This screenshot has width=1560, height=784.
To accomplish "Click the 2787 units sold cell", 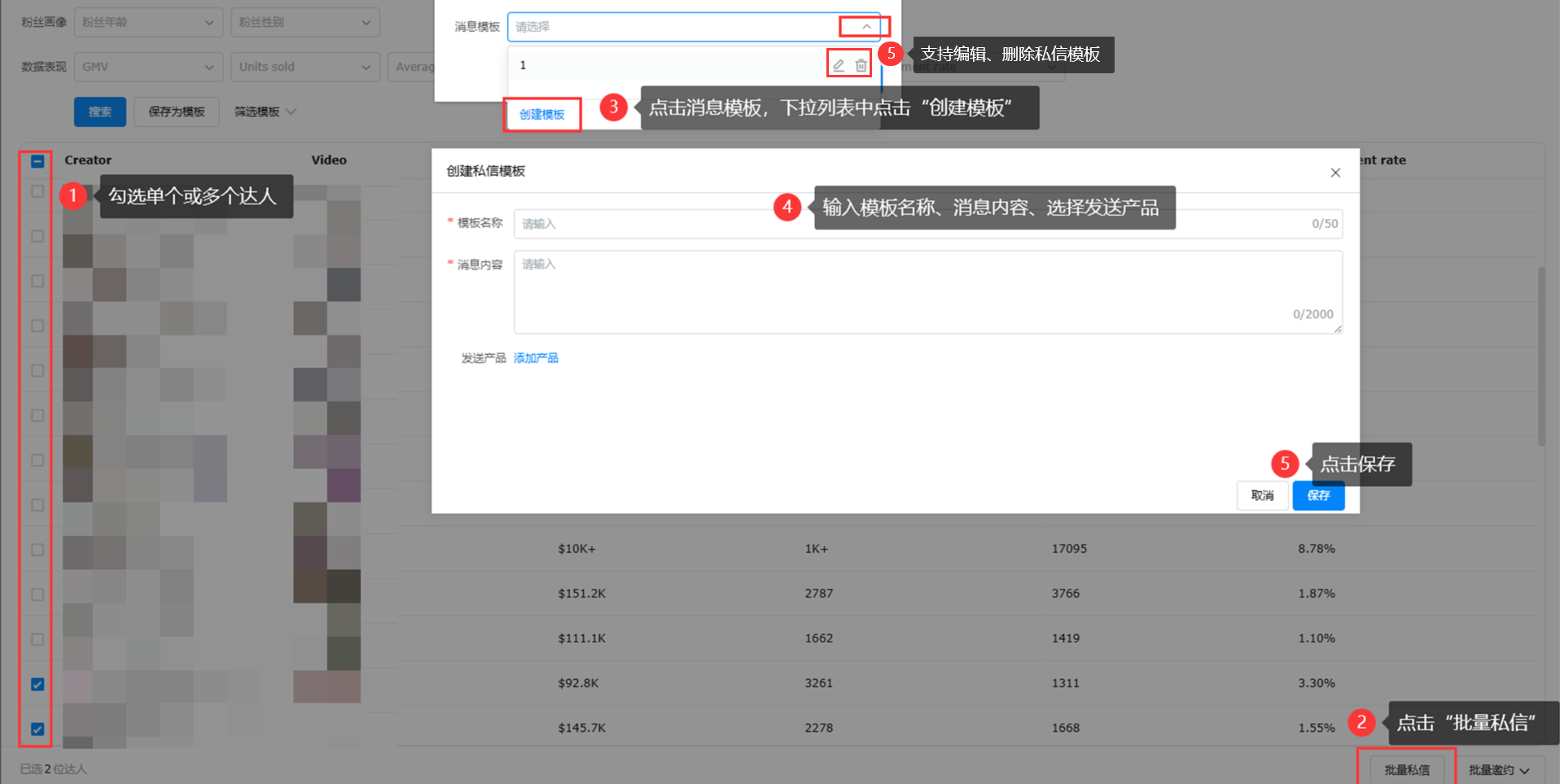I will point(818,593).
